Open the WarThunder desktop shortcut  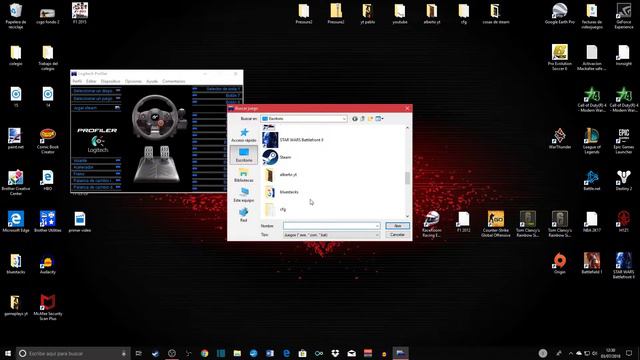560,139
